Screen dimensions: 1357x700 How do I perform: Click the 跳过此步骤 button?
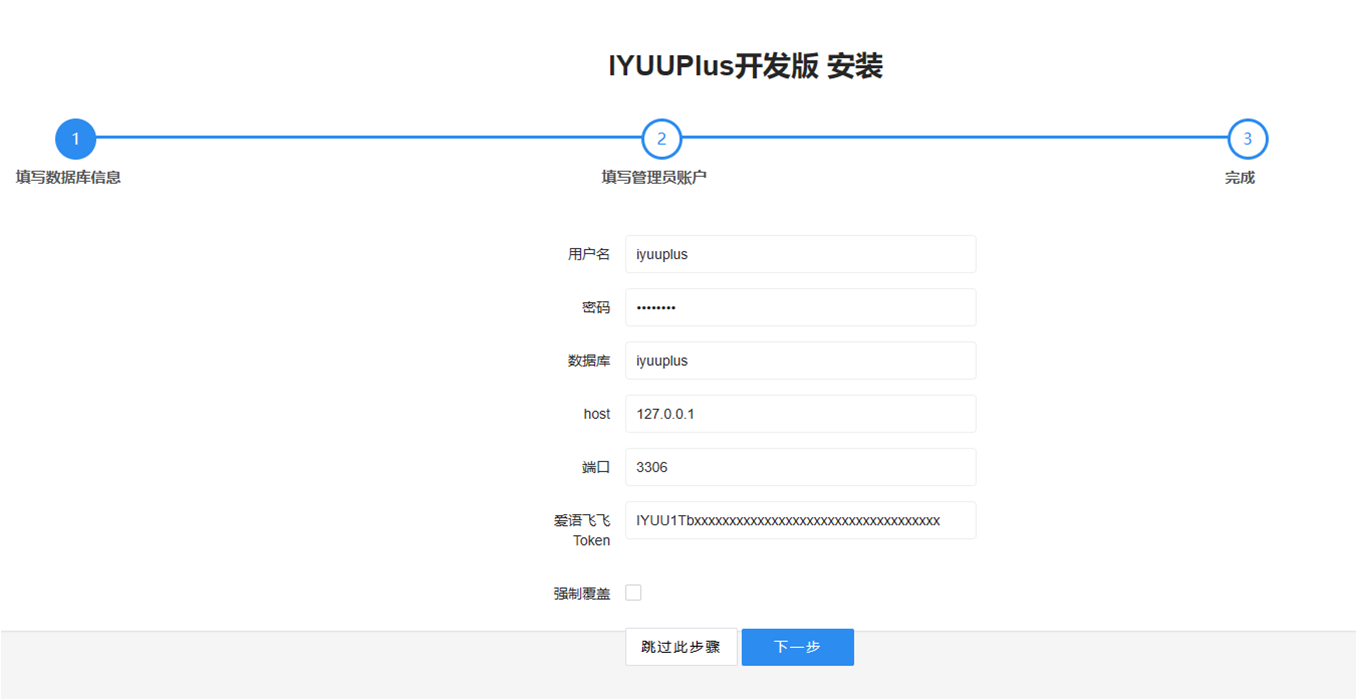(x=681, y=647)
